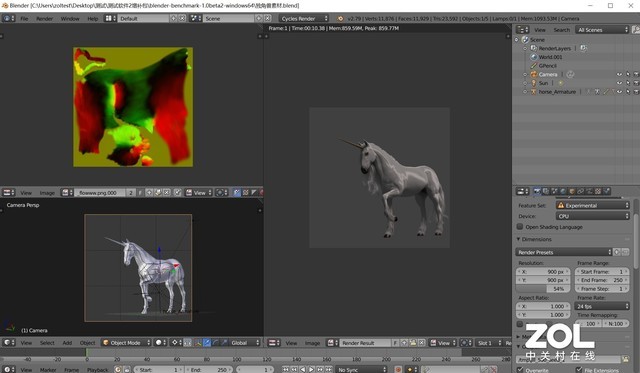Browse output path folder icon

[x=625, y=359]
